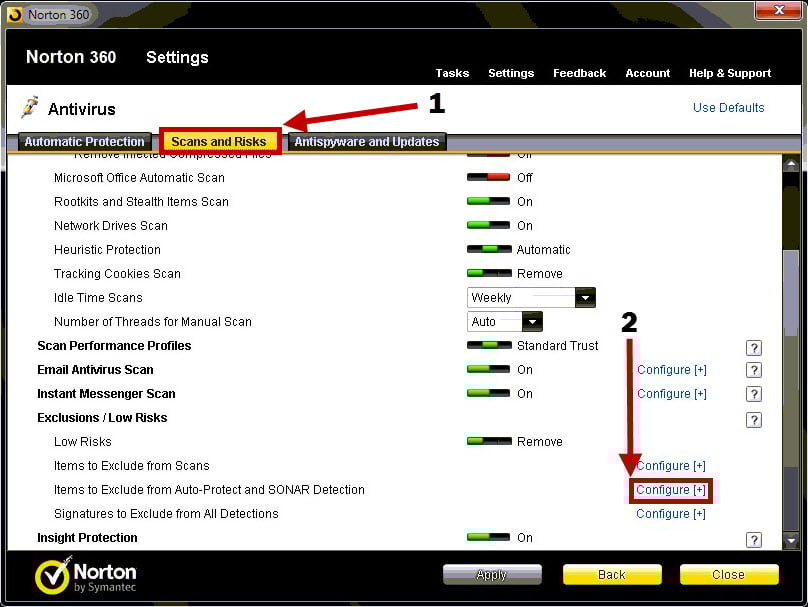Toggle Rootkits and Stealth Items Scan
The width and height of the screenshot is (808, 607).
[x=489, y=201]
